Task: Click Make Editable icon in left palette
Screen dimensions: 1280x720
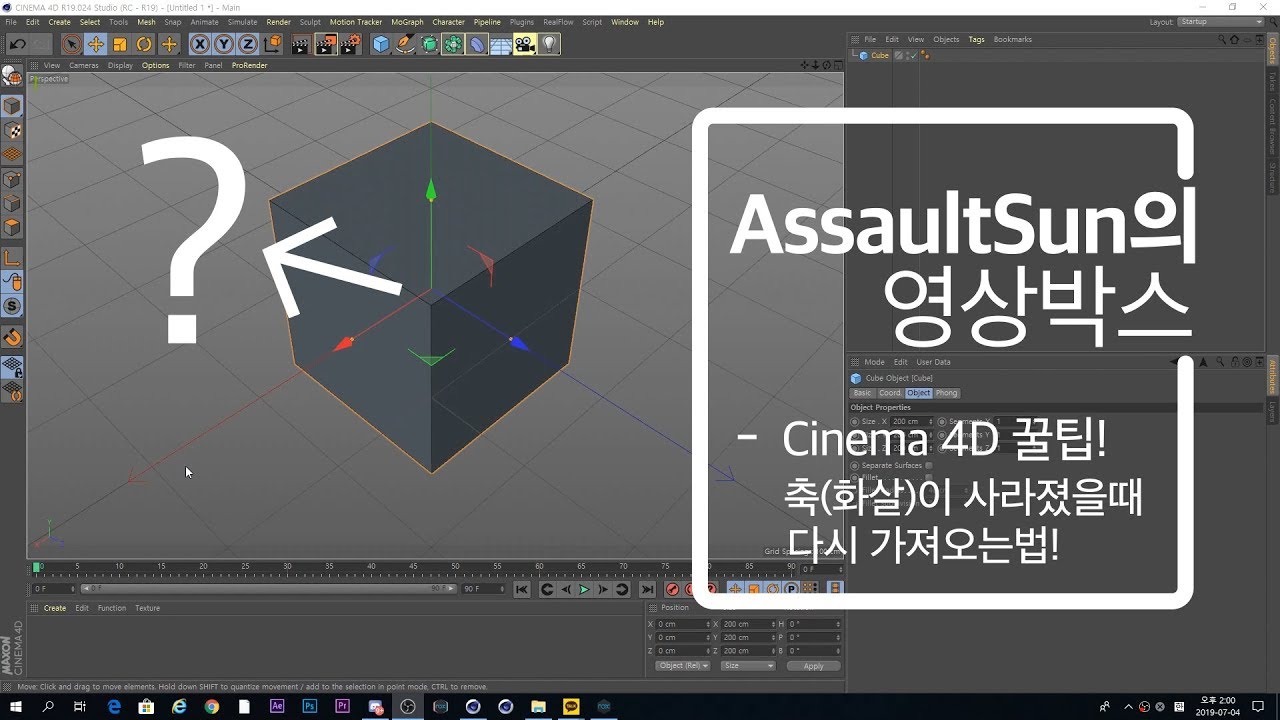Action: tap(12, 77)
